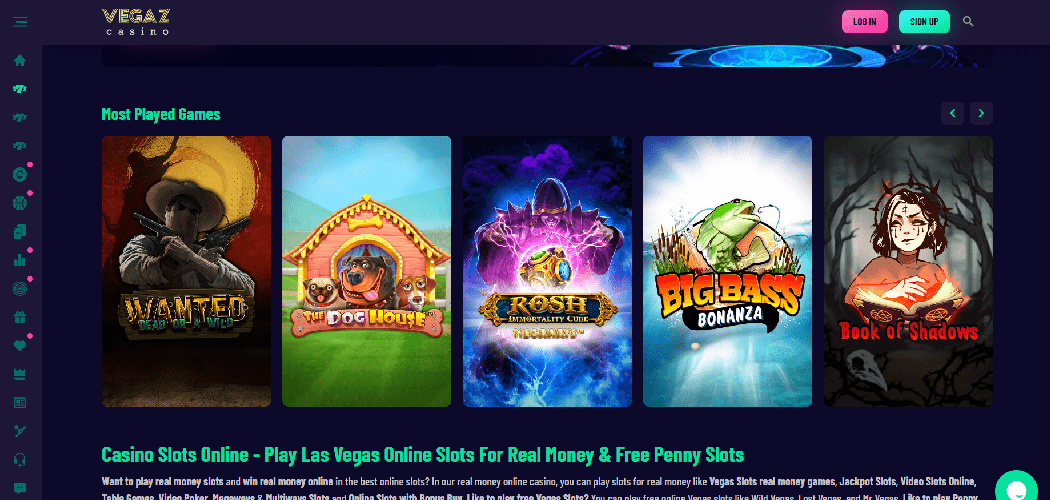Viewport: 1050px width, 500px height.
Task: Click the headset support icon in sidebar
Action: point(20,459)
